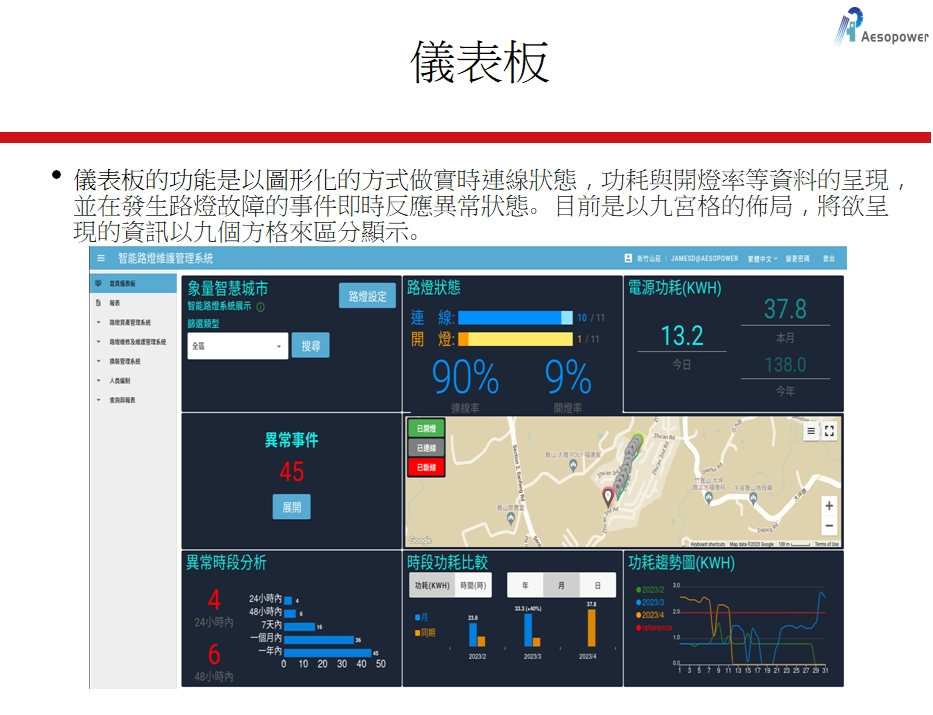
Task: Click the 2023/3 blue bar in comparison chart
Action: [x=527, y=630]
